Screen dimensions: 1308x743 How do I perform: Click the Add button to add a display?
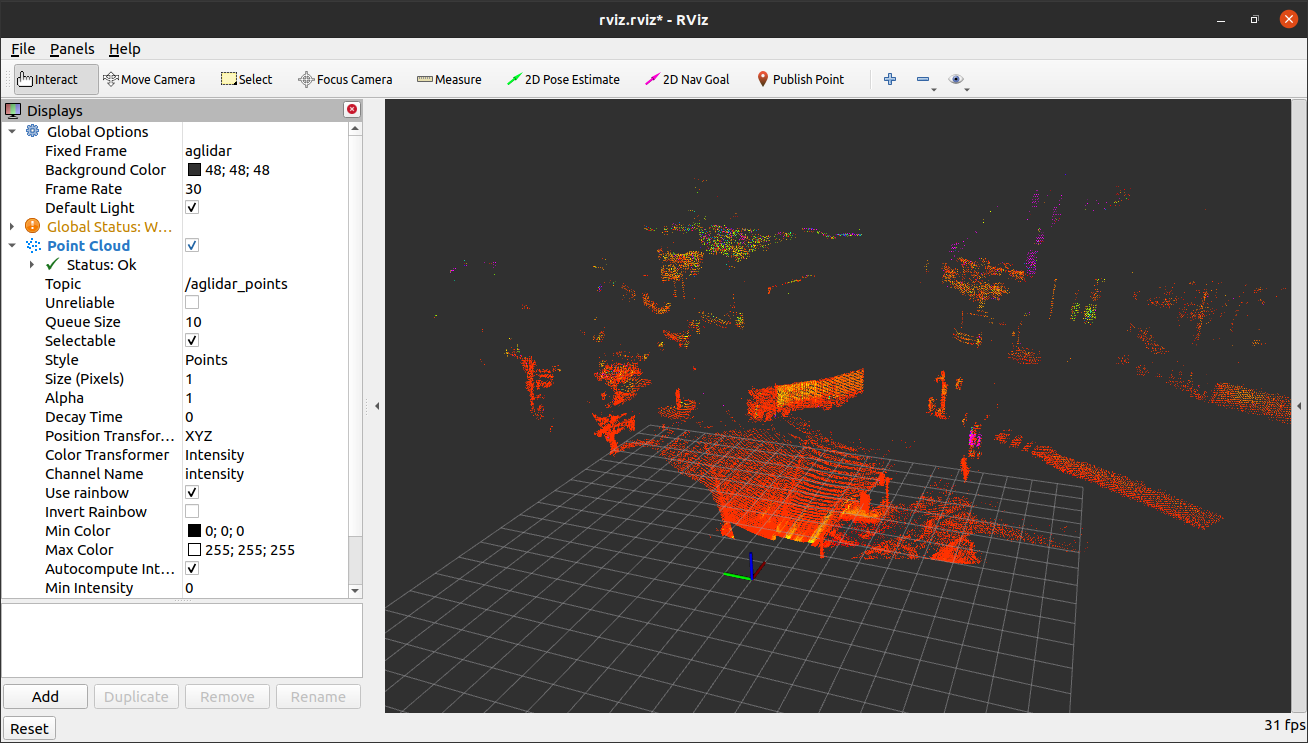tap(45, 695)
